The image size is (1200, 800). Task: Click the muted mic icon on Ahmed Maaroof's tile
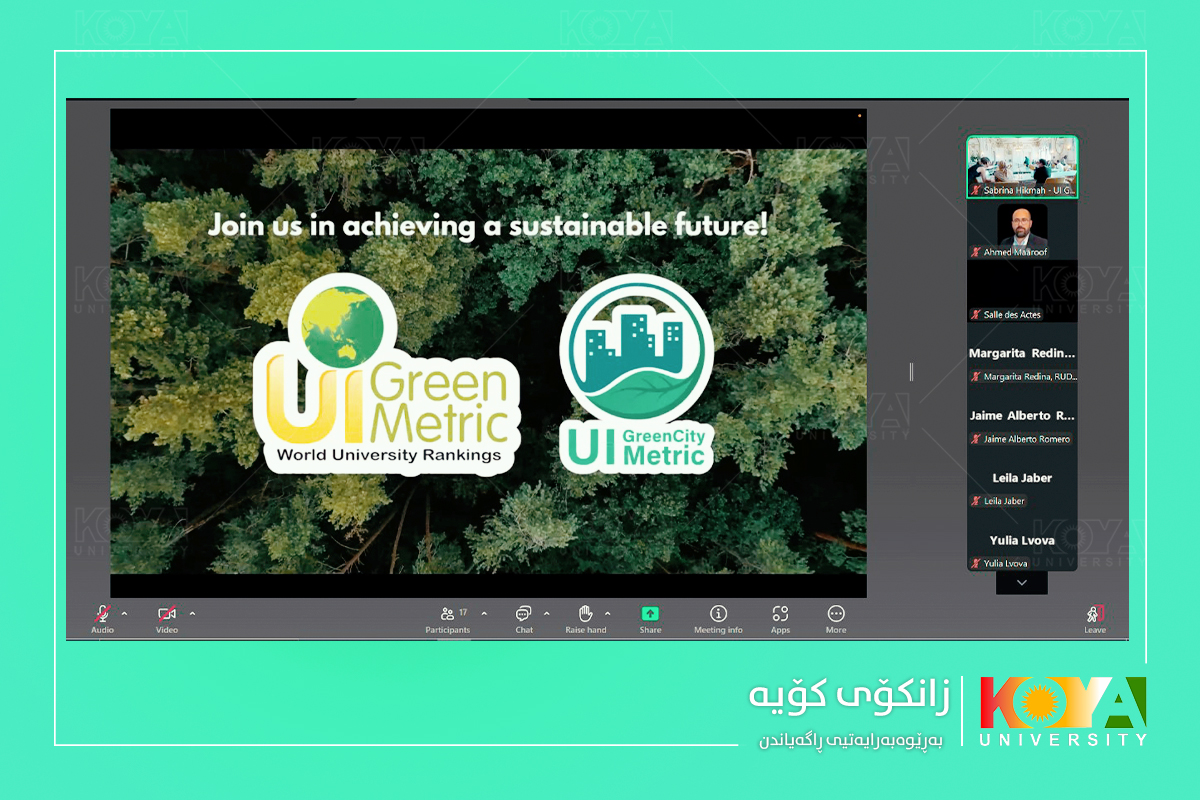976,252
